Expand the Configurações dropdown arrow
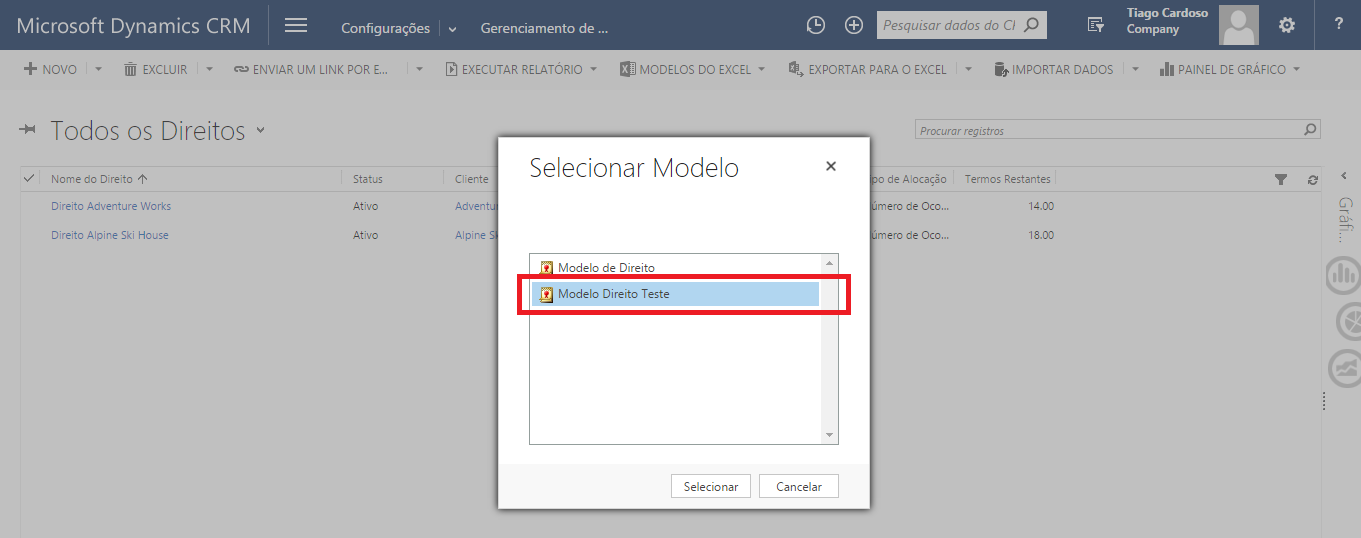Viewport: 1361px width, 538px height. [452, 29]
